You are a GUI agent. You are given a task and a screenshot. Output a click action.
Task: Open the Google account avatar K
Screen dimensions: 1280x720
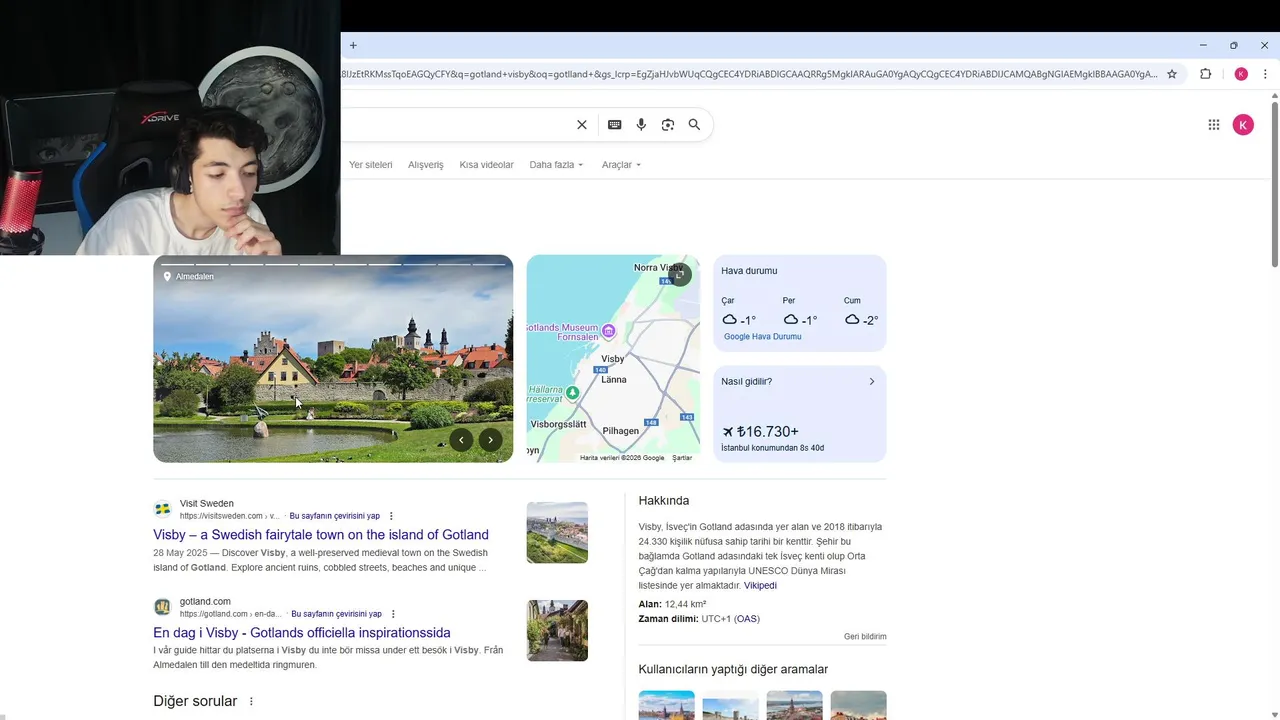point(1243,125)
